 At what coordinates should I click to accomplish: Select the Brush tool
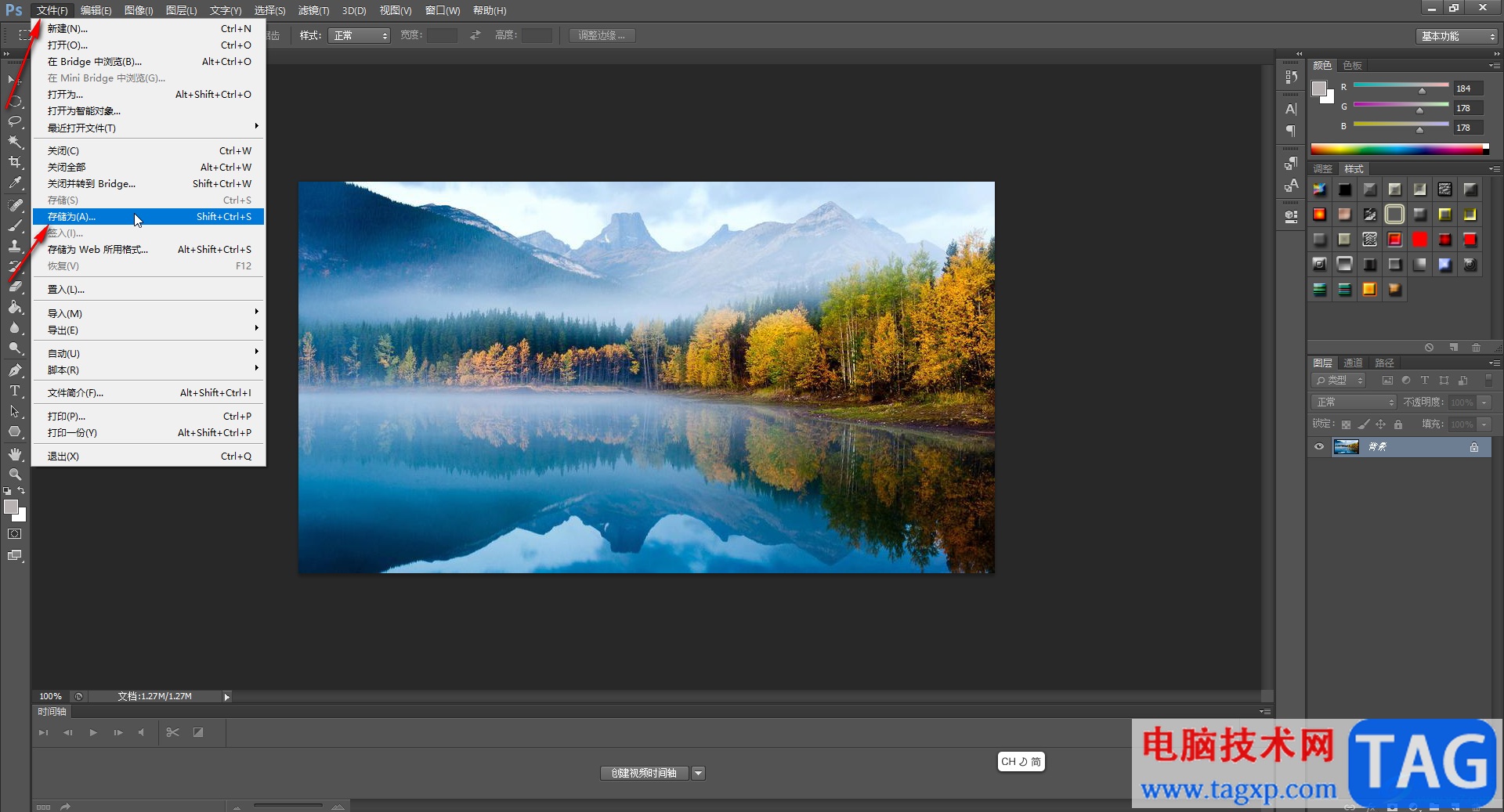pyautogui.click(x=15, y=226)
